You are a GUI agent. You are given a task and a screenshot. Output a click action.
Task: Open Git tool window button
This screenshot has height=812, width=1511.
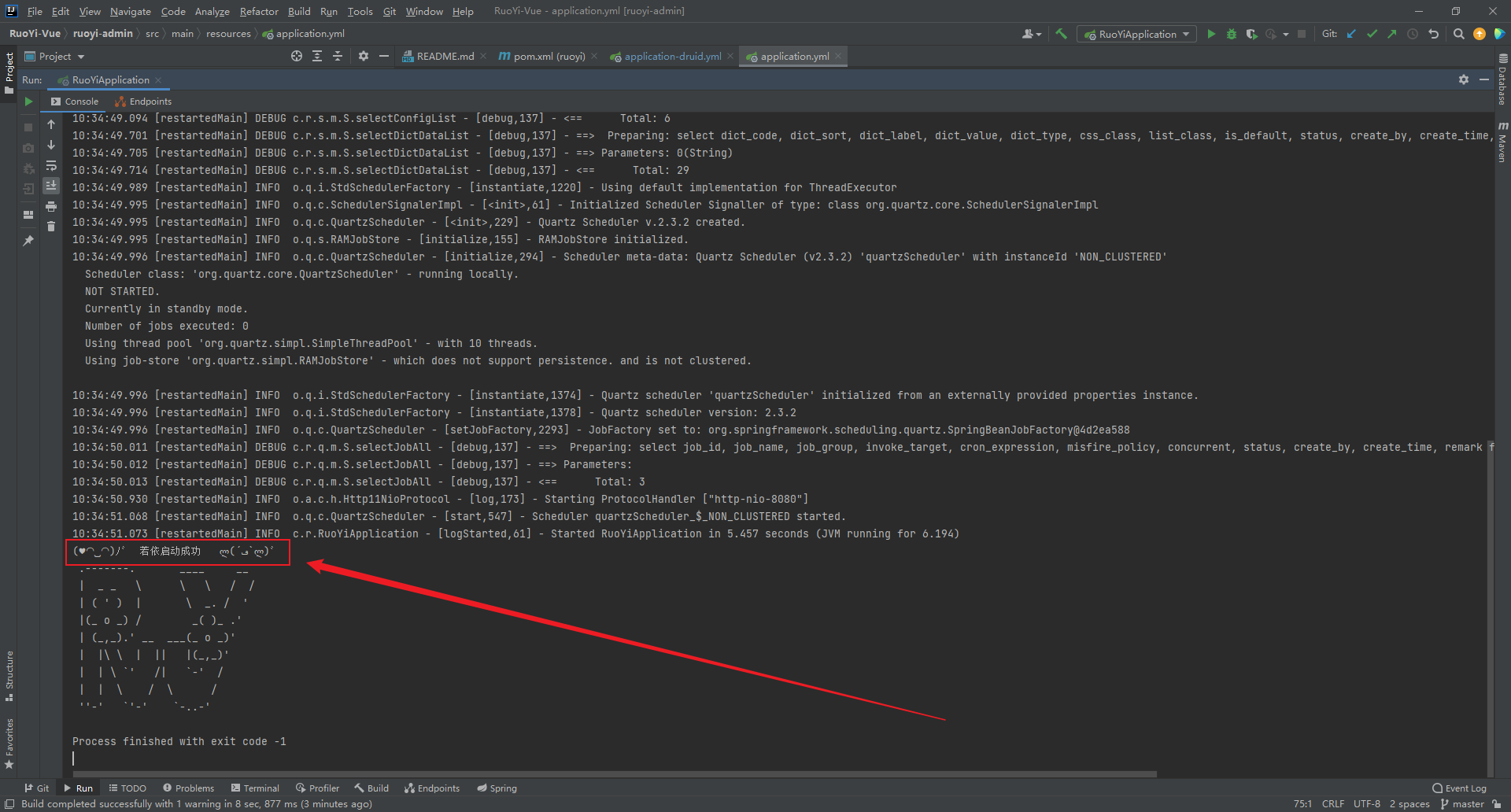click(36, 788)
